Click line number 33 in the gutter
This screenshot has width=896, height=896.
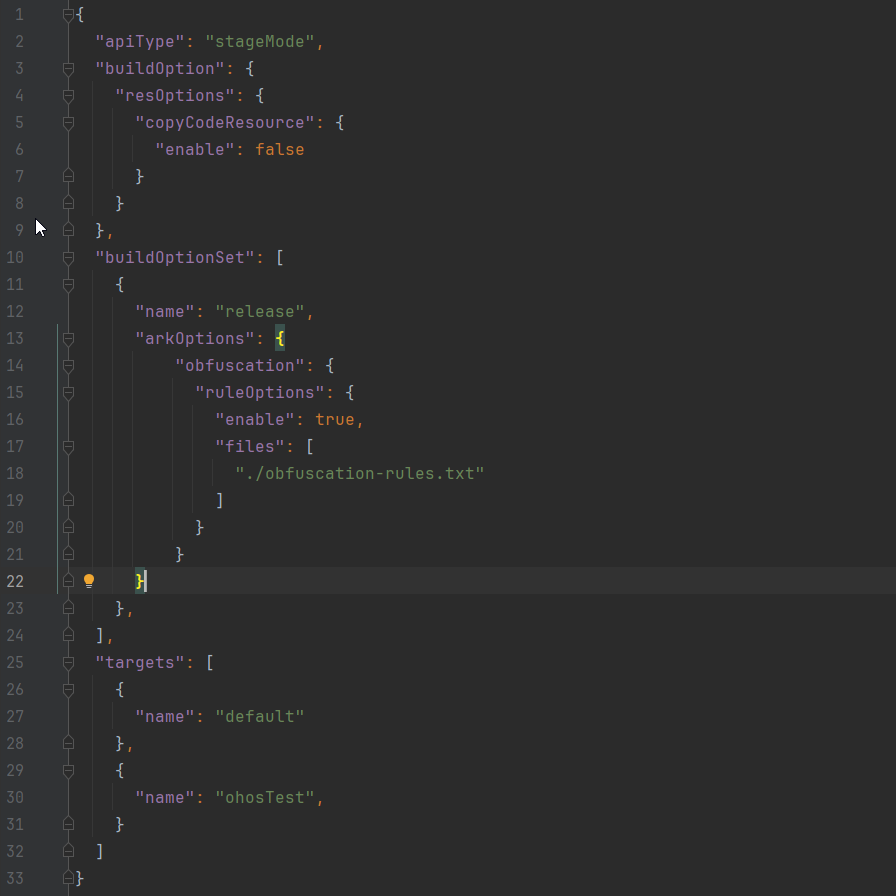click(x=15, y=878)
